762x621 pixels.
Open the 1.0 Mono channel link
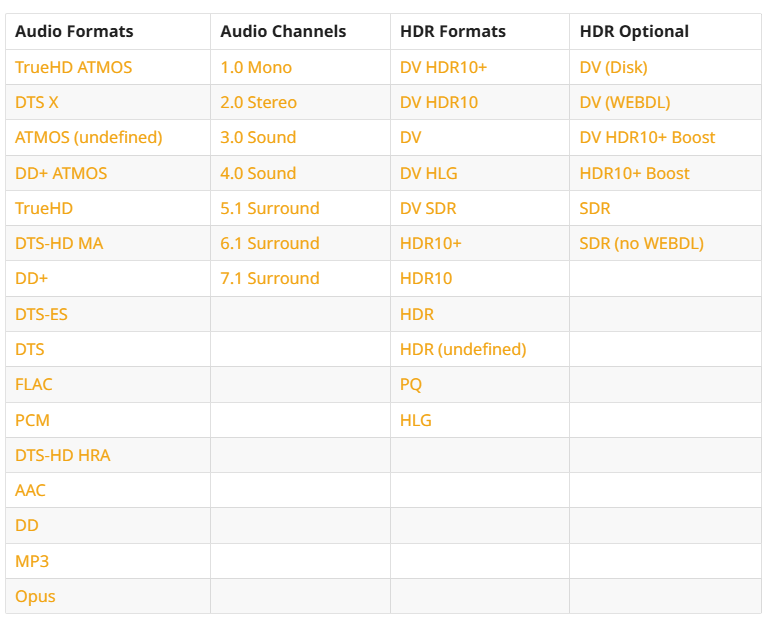(256, 67)
